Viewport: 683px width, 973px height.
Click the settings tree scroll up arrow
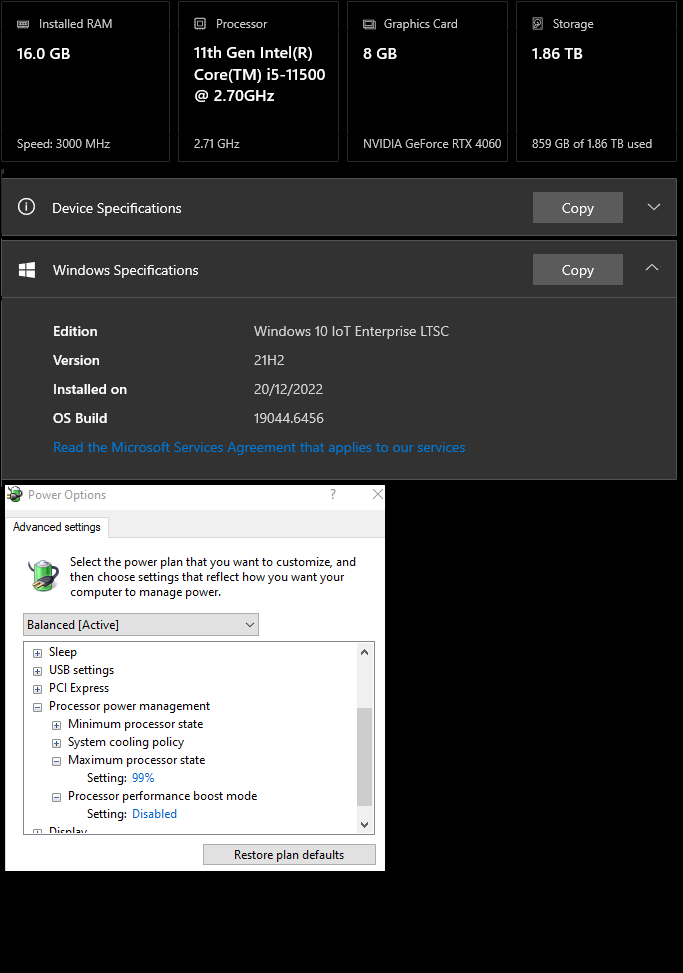(x=365, y=652)
